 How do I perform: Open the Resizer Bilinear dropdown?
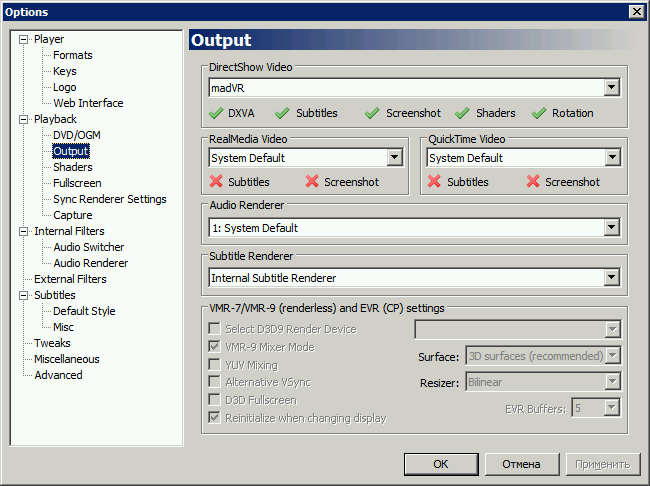coord(613,382)
